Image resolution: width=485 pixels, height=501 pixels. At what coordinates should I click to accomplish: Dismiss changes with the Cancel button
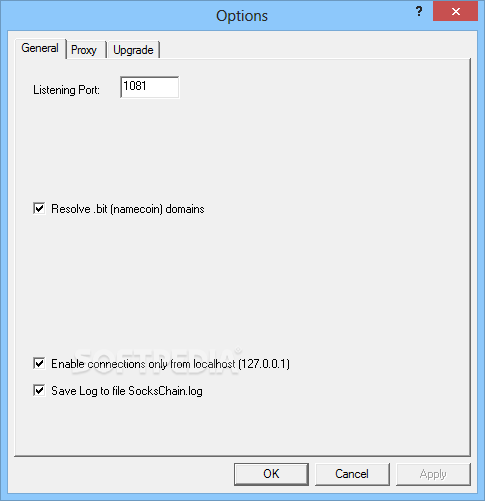tap(352, 474)
